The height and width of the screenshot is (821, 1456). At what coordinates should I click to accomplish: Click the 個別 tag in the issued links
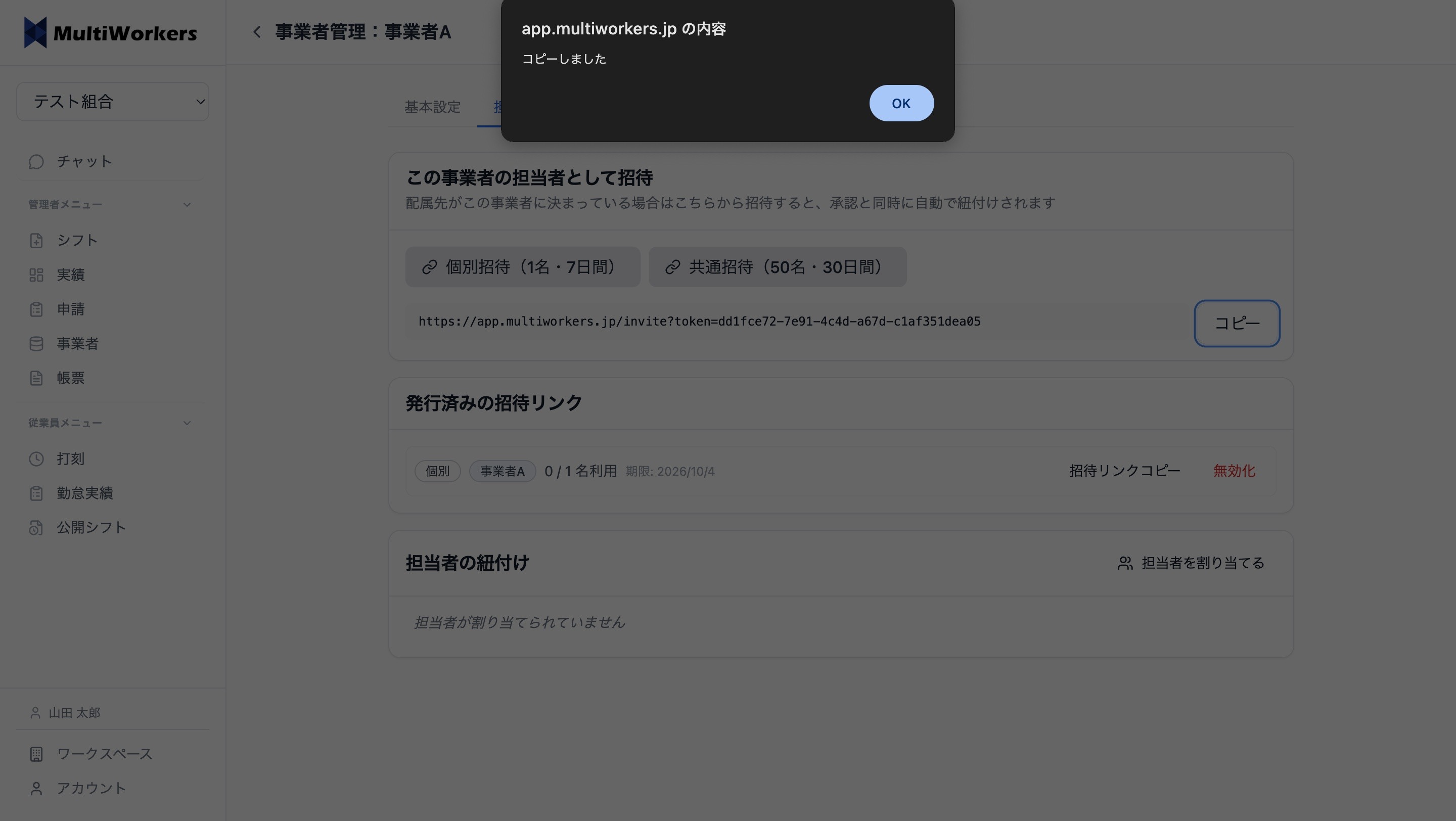(437, 471)
